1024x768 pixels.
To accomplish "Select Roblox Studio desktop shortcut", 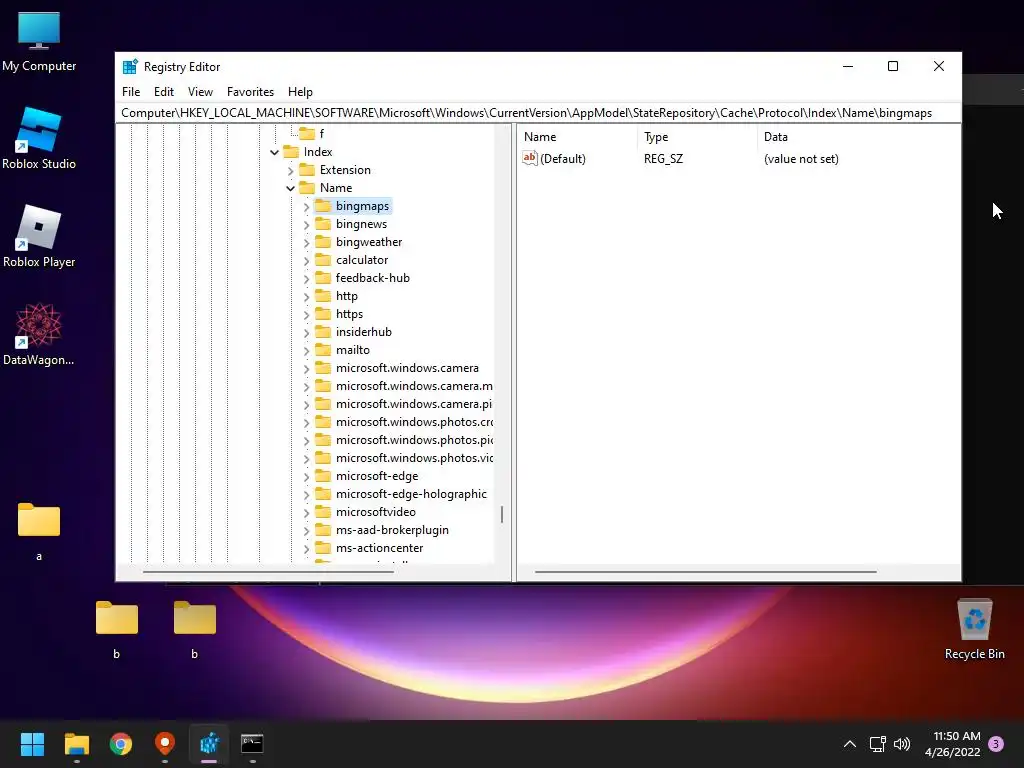I will pos(39,138).
